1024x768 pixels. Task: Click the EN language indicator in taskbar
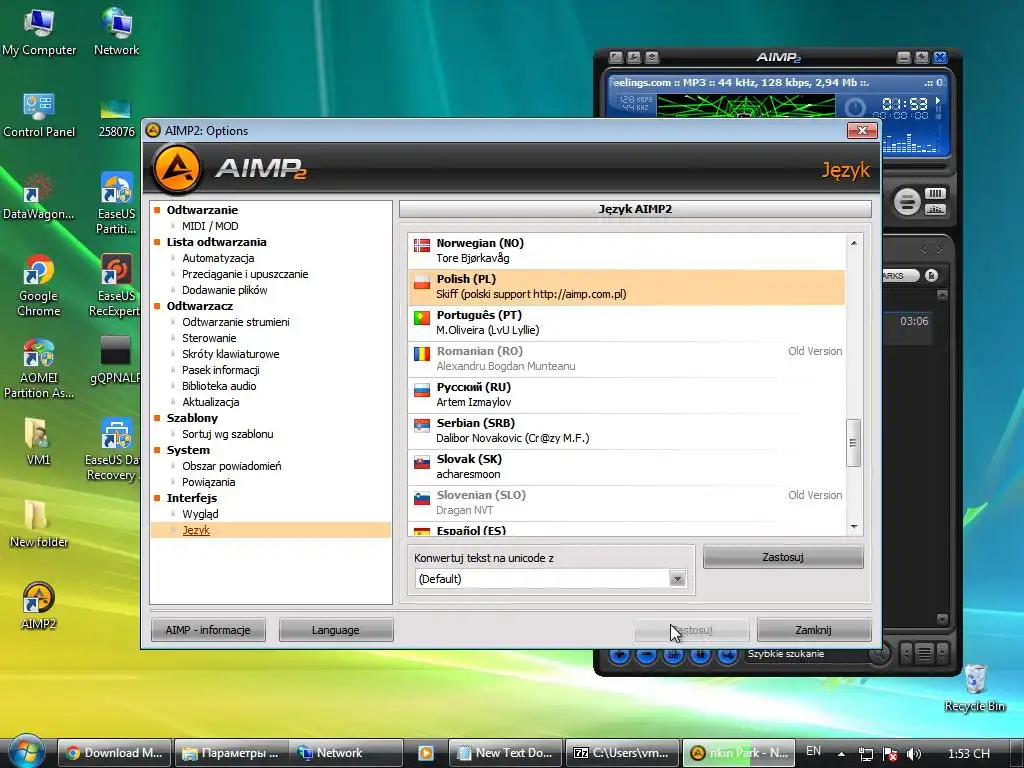coord(814,752)
